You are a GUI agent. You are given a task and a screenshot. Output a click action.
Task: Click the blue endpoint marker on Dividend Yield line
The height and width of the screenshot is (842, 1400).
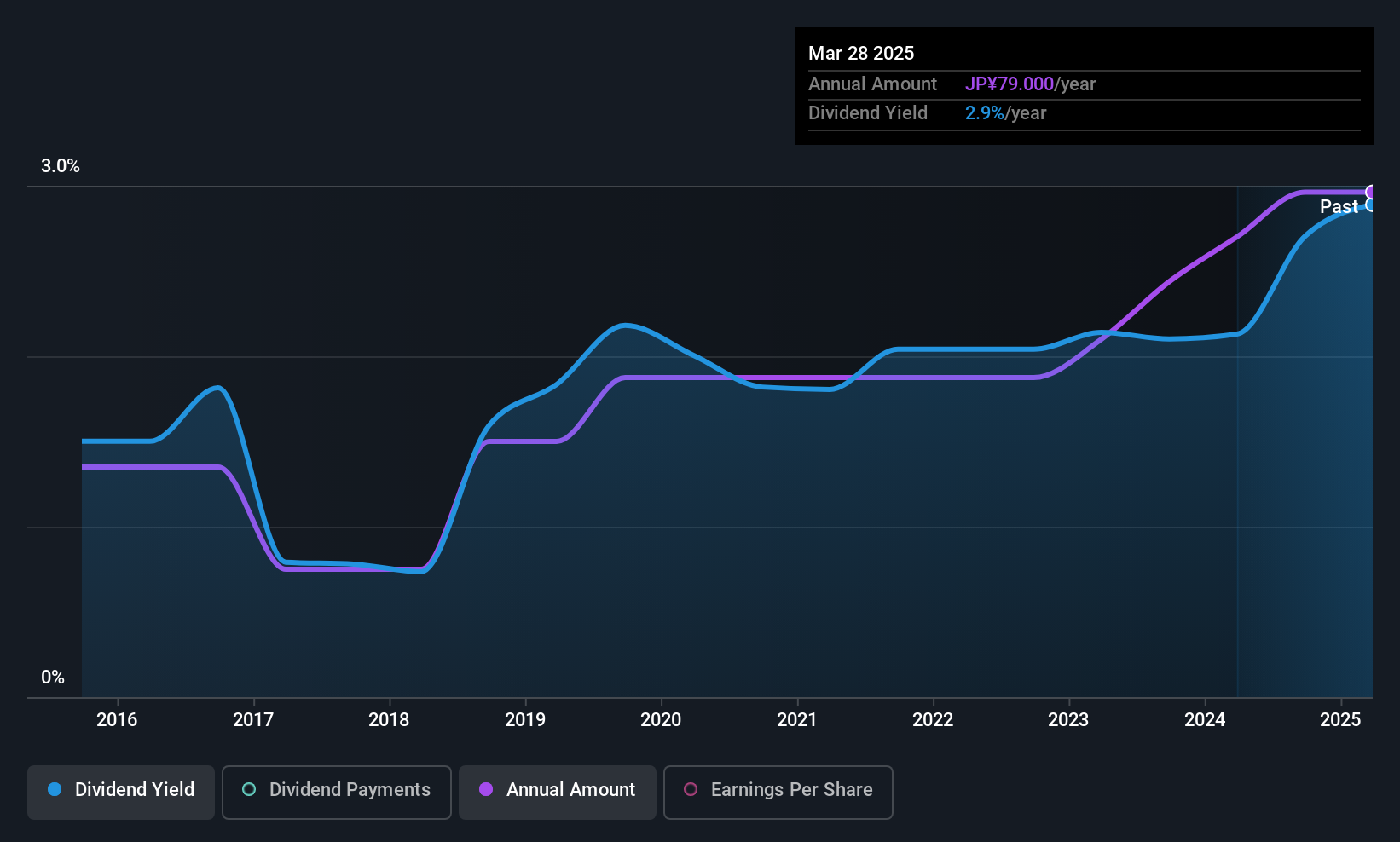pos(1371,205)
